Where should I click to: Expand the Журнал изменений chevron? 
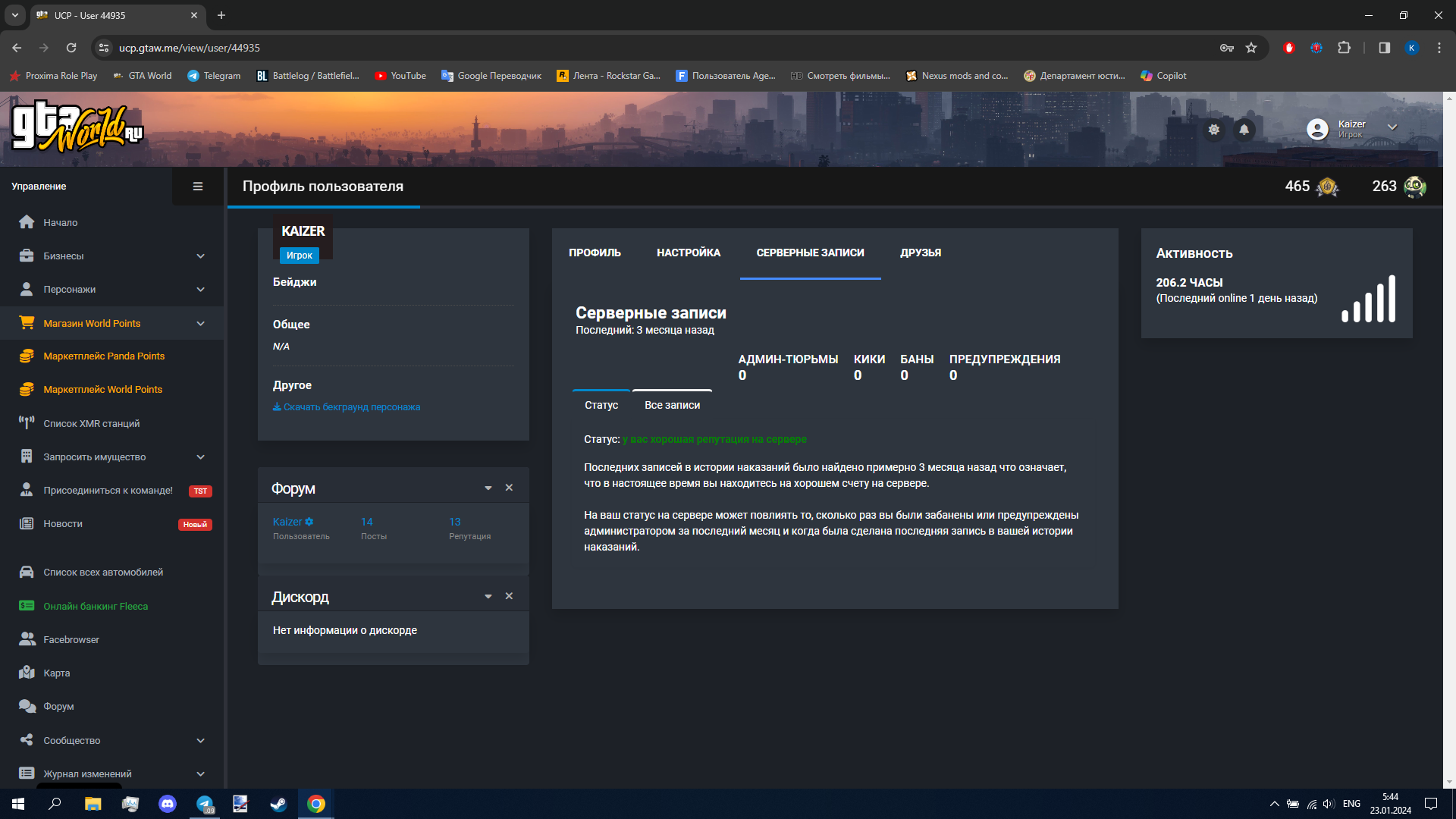[x=201, y=774]
